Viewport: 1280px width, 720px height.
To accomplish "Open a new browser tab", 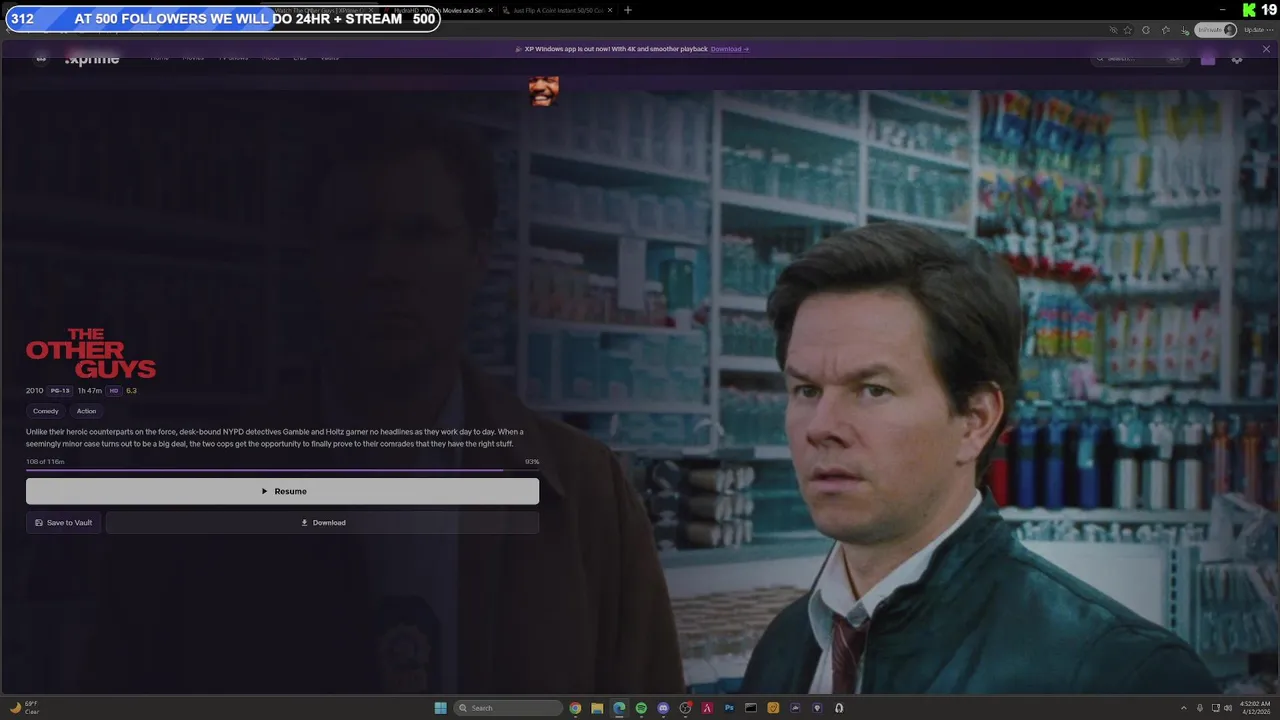I will [x=628, y=10].
